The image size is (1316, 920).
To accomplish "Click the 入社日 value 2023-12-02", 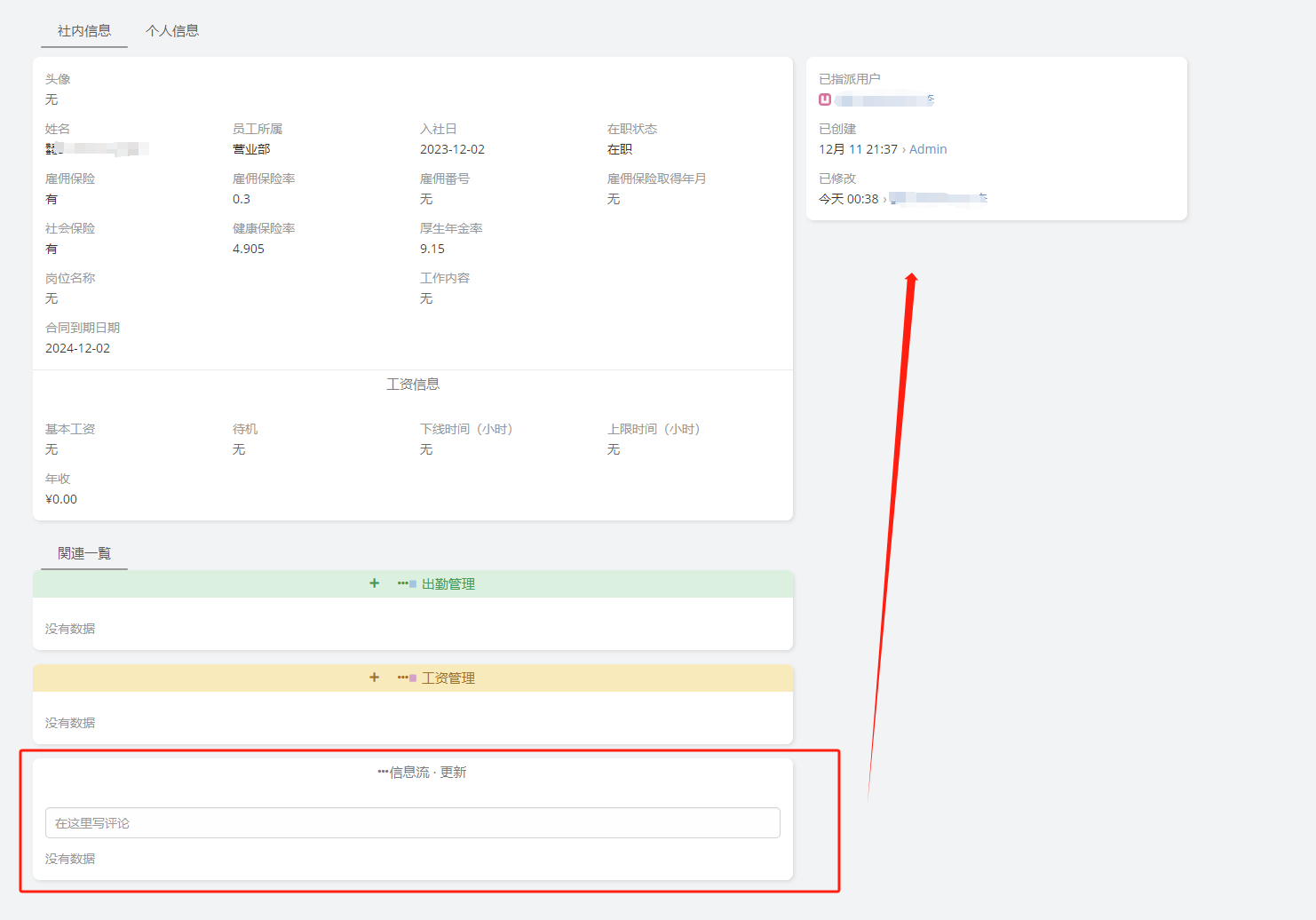I will pos(452,149).
